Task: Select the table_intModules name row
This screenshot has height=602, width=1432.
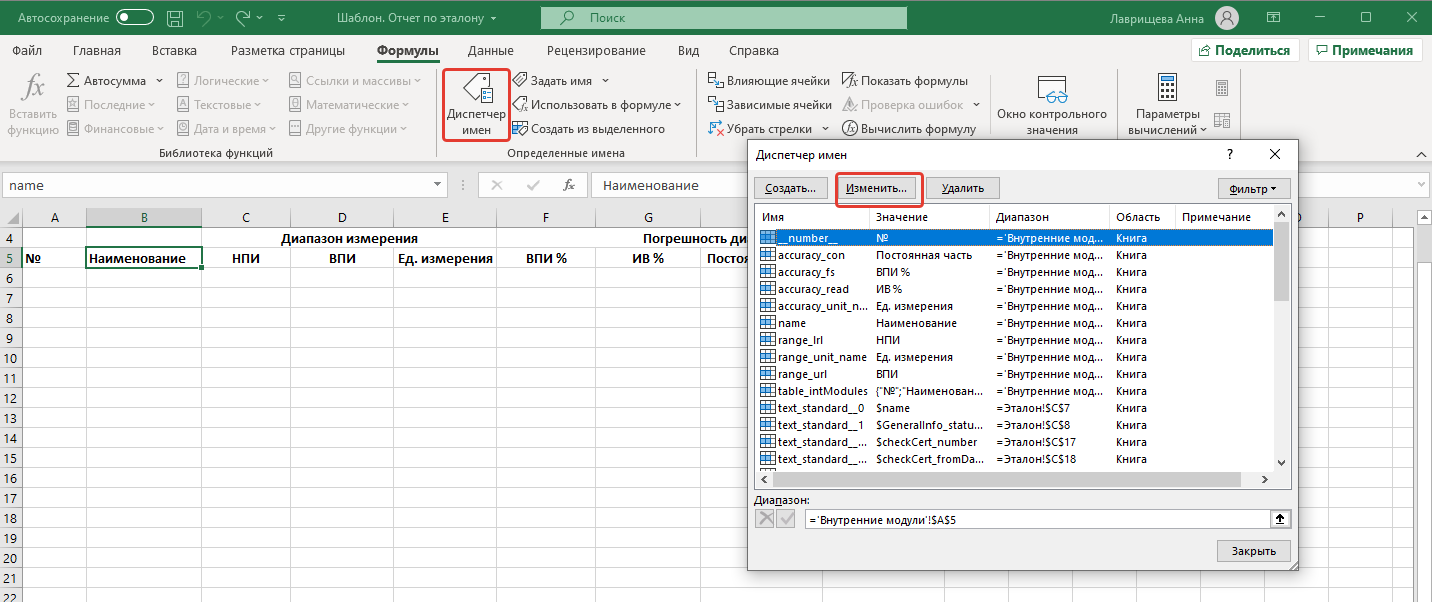Action: 1015,391
